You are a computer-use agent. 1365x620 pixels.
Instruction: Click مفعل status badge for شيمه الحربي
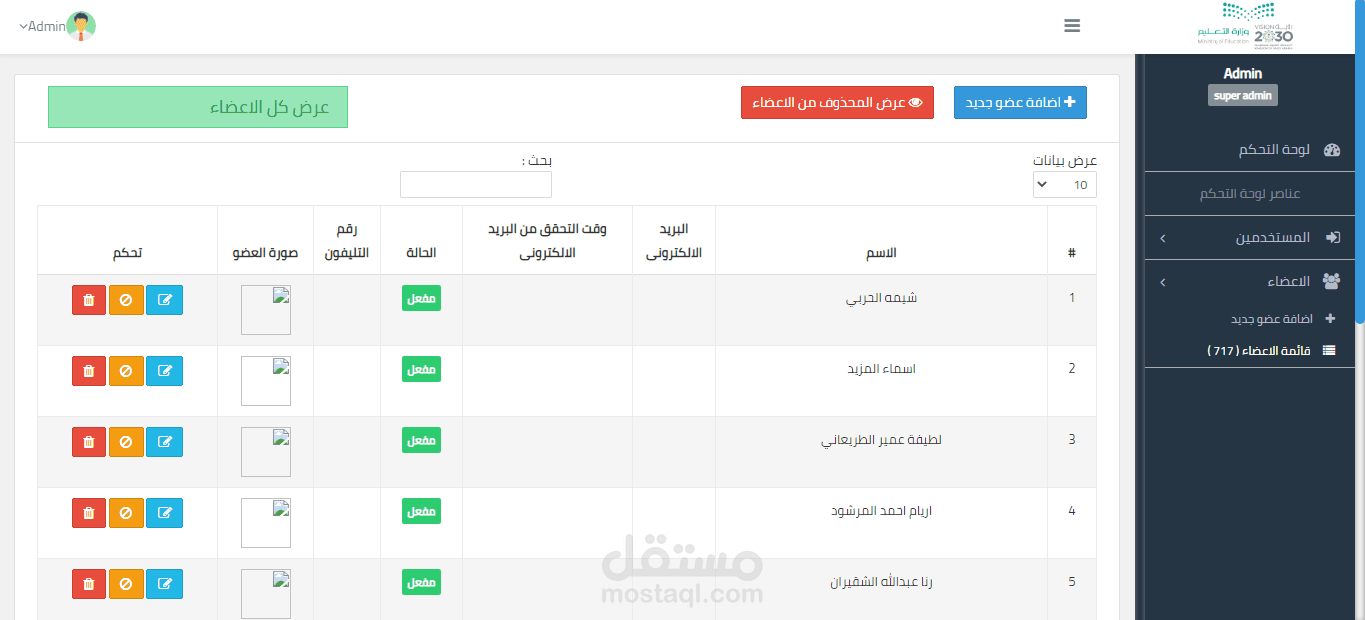pyautogui.click(x=422, y=298)
